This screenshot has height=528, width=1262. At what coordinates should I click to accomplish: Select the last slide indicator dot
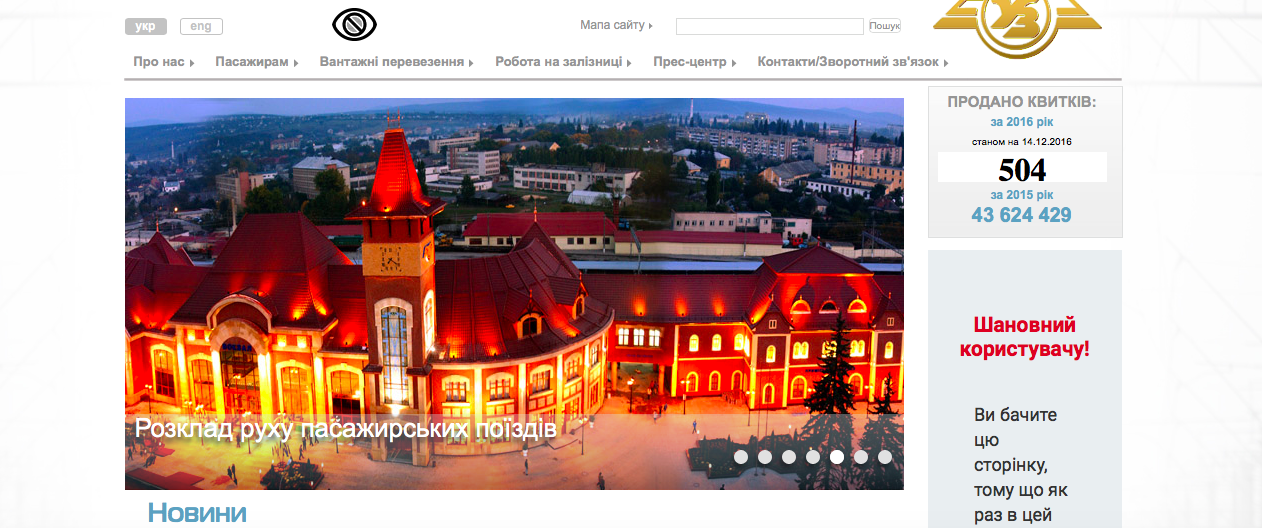point(885,457)
